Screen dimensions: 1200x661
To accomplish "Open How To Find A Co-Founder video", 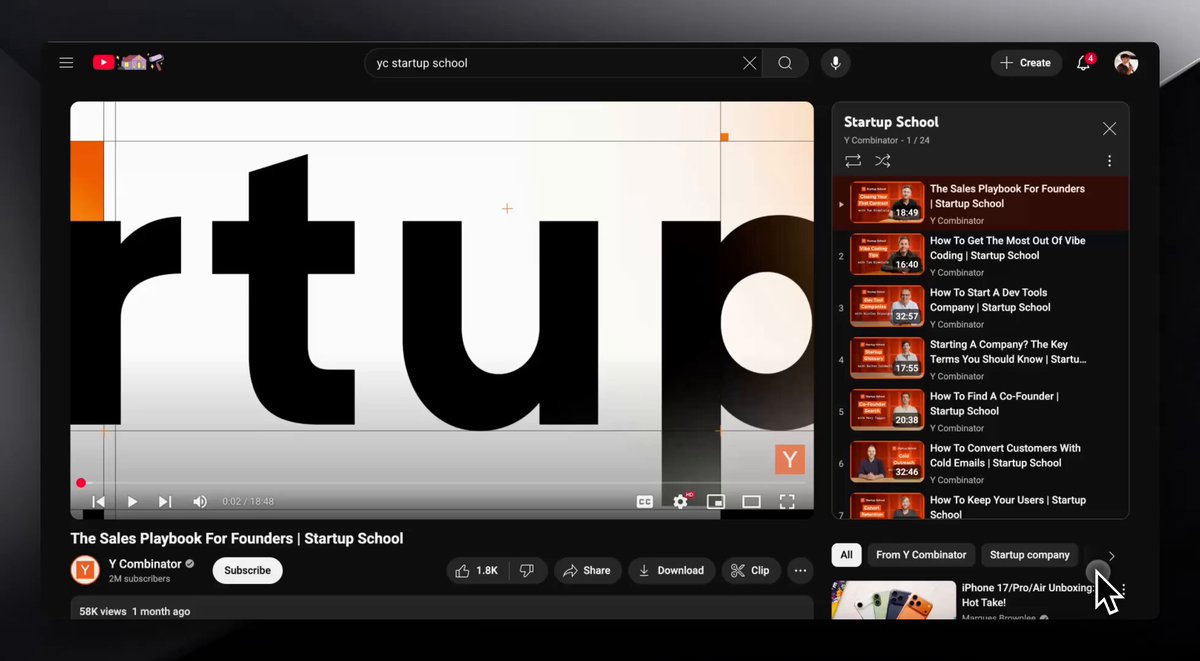I will 981,411.
